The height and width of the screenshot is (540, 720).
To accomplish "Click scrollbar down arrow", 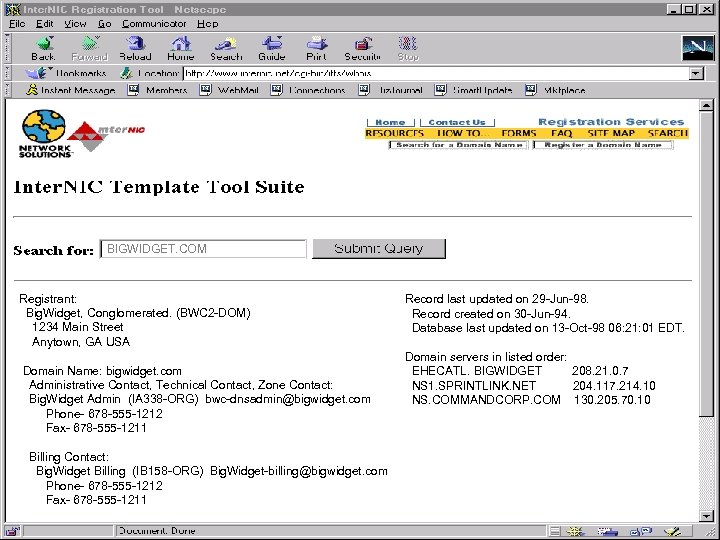I will point(706,516).
